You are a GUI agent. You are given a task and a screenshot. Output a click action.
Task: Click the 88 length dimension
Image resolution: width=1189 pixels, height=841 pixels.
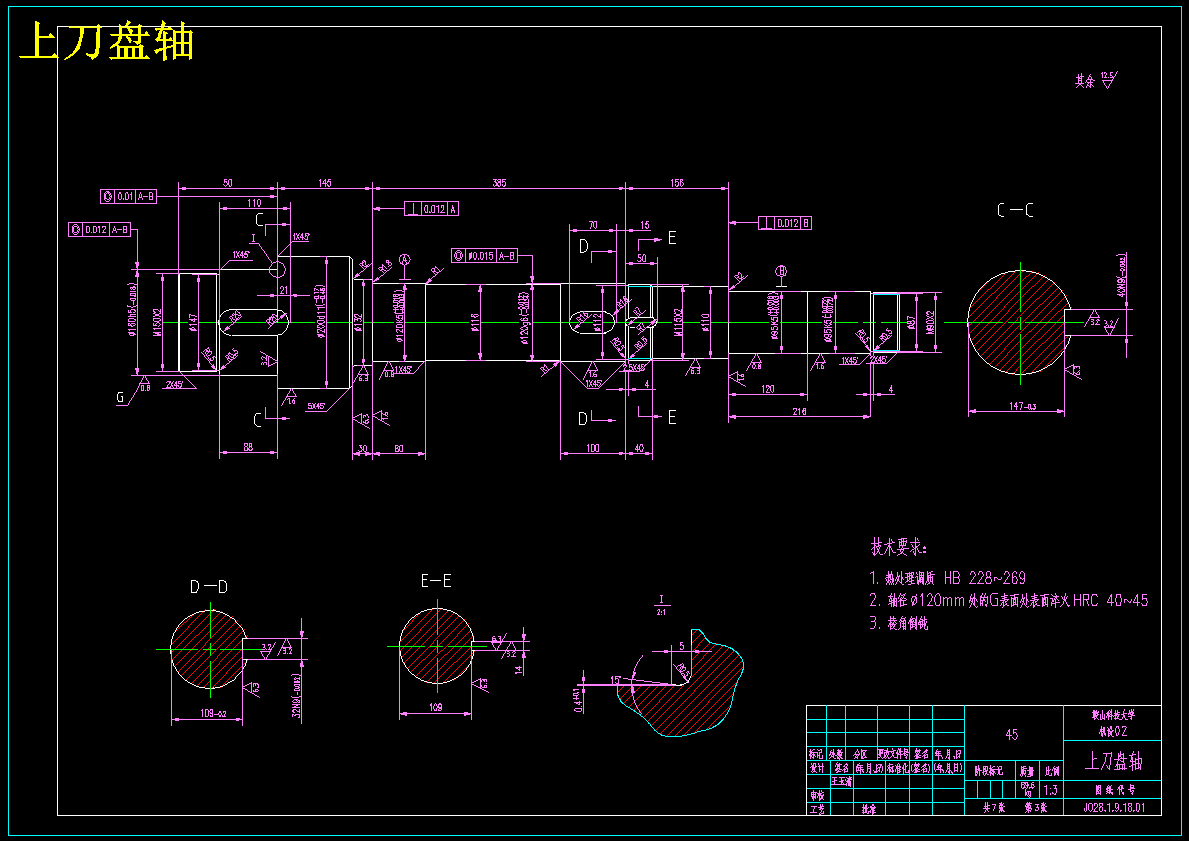(x=248, y=447)
